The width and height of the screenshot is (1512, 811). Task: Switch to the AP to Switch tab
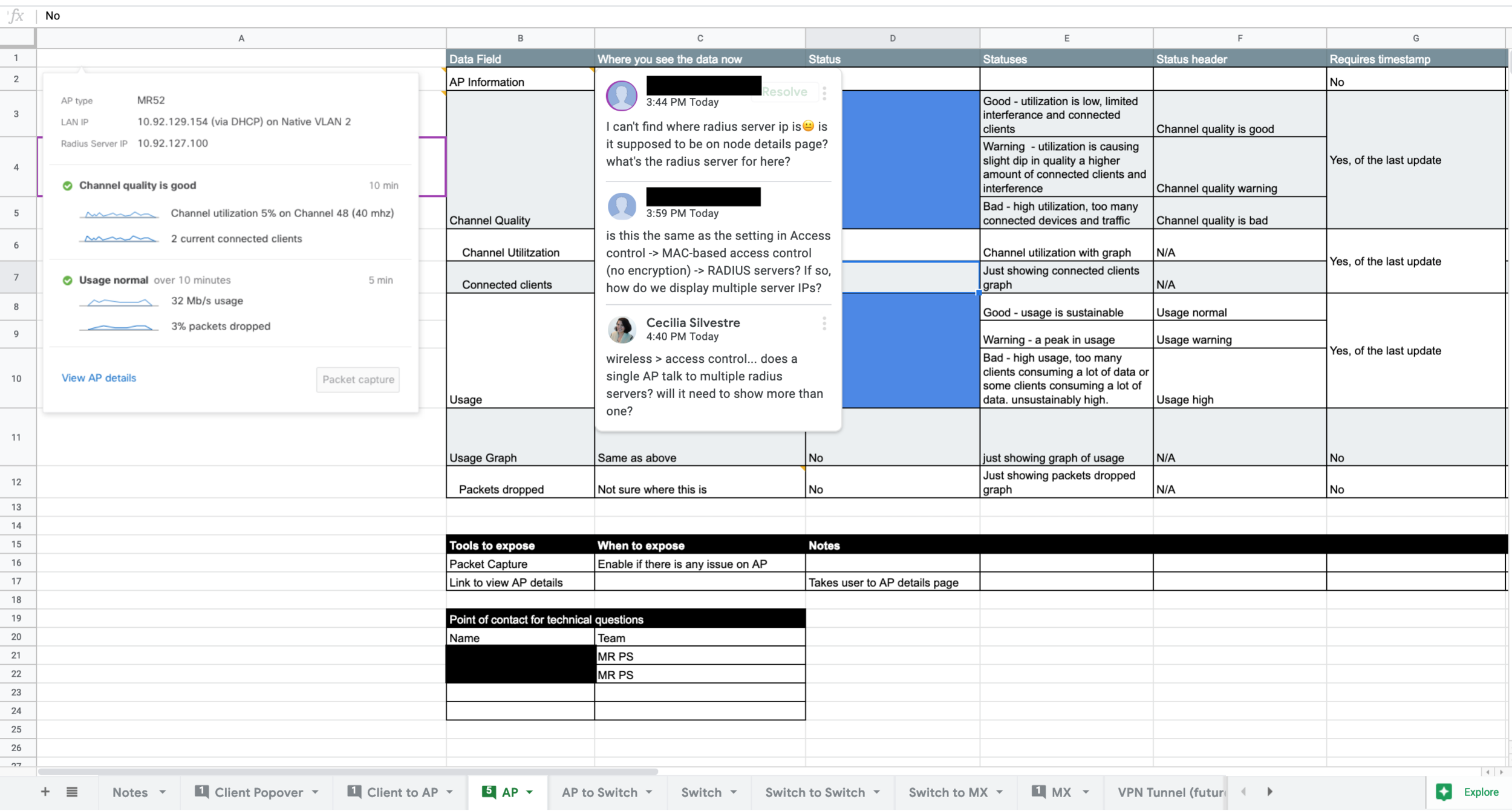(599, 792)
